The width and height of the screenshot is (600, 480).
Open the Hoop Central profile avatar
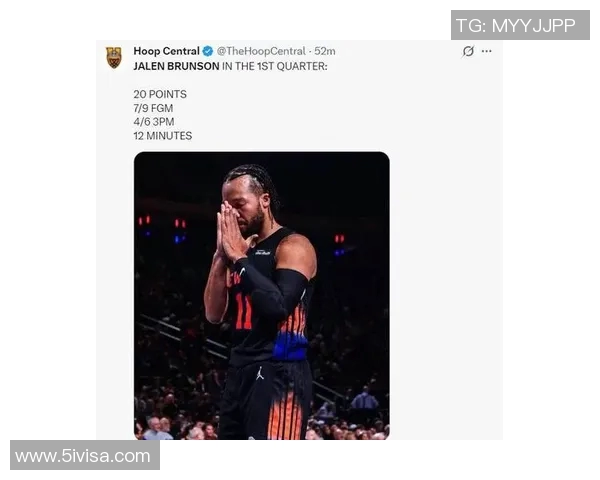click(114, 57)
